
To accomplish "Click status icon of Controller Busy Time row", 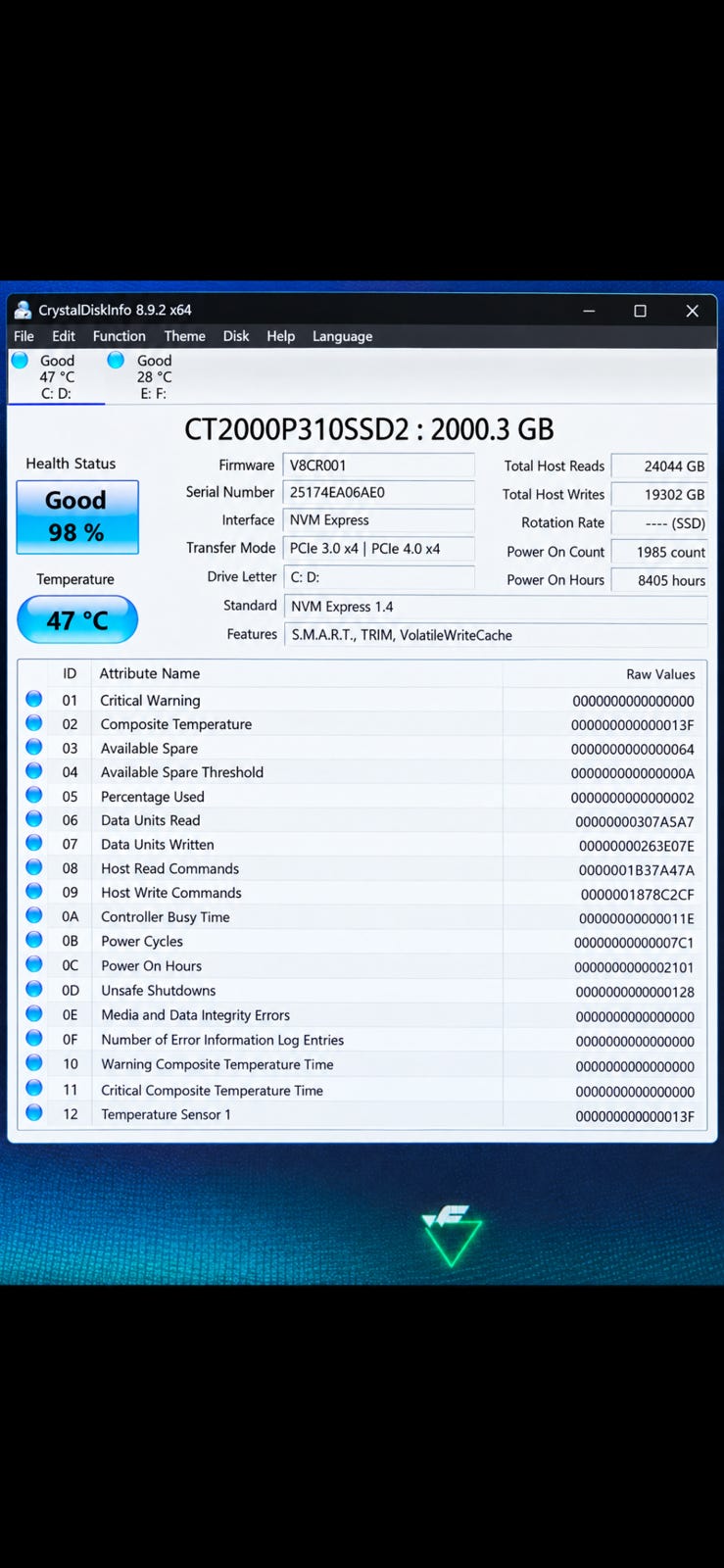I will (34, 915).
